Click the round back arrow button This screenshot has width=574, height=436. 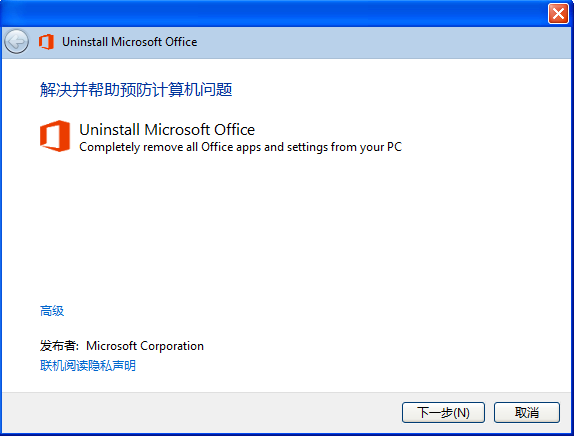(x=16, y=42)
